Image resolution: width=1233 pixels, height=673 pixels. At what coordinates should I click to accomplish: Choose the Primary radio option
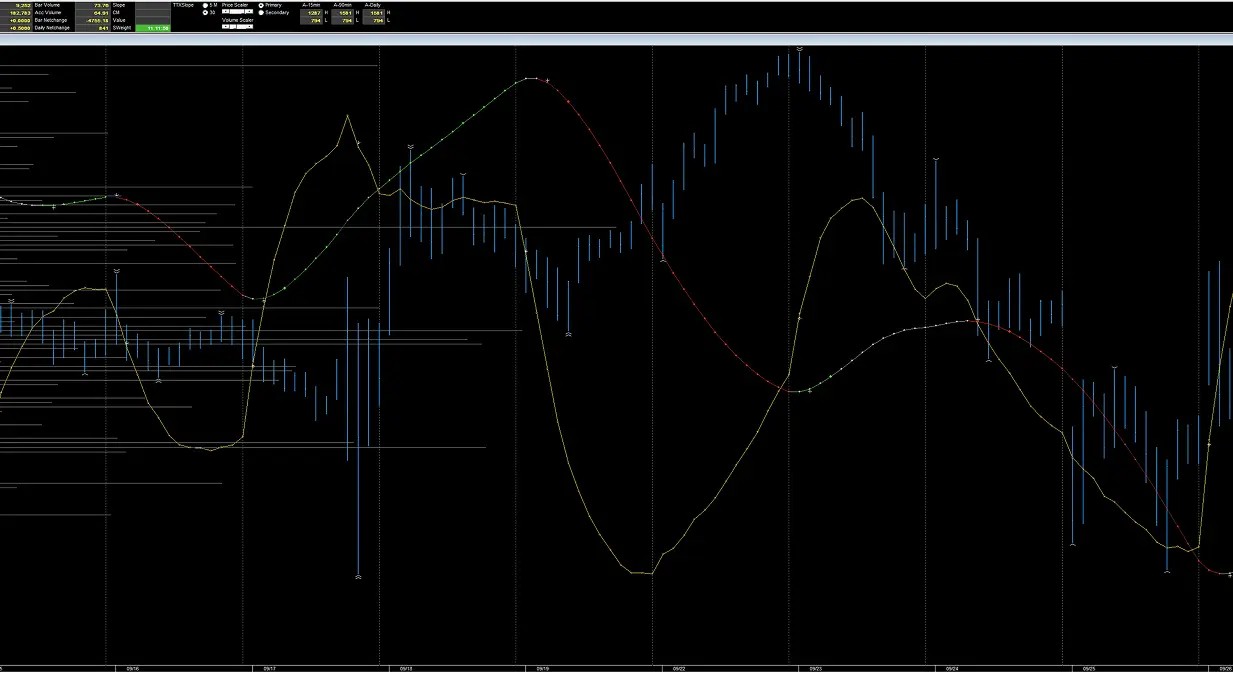pyautogui.click(x=261, y=5)
